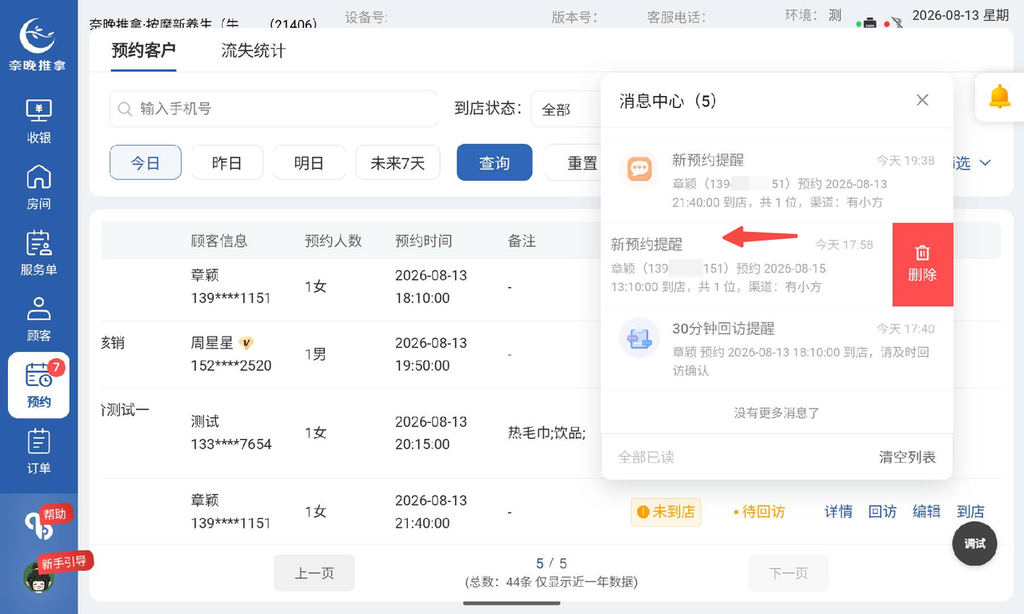Expand the filter chevron at right
The image size is (1024, 614).
985,163
